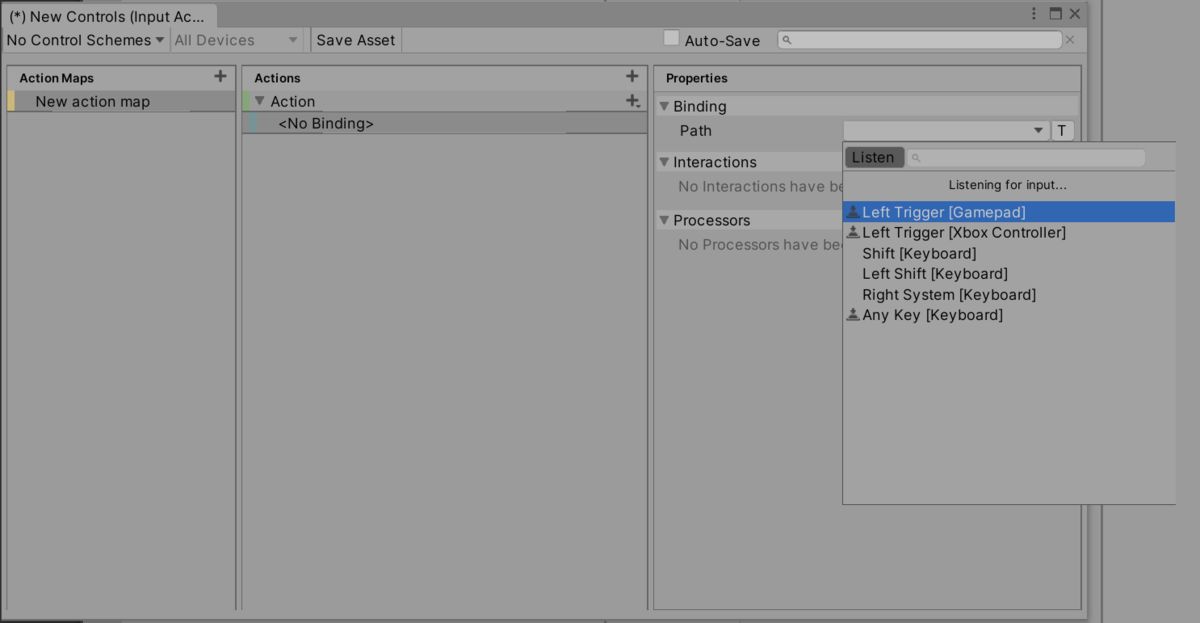This screenshot has width=1200, height=623.
Task: Toggle the Listen button
Action: (x=874, y=158)
